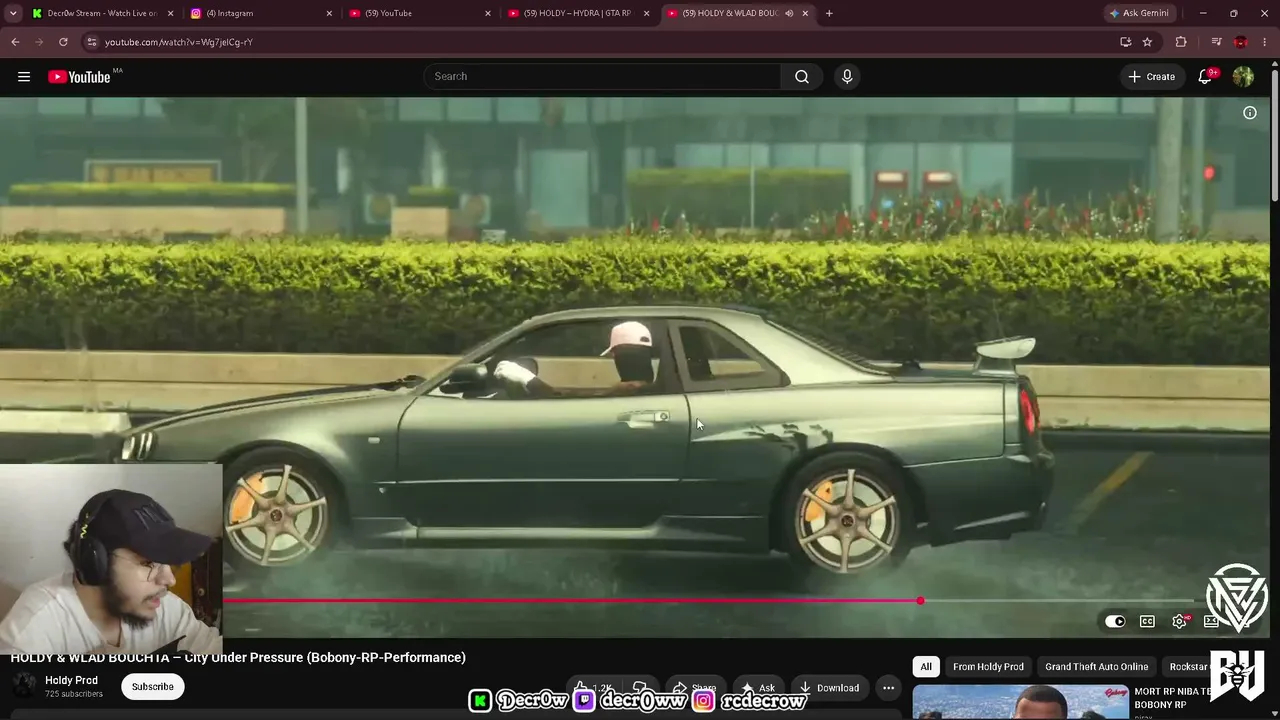Image resolution: width=1280 pixels, height=720 pixels.
Task: Open a new browser tab
Action: (829, 13)
